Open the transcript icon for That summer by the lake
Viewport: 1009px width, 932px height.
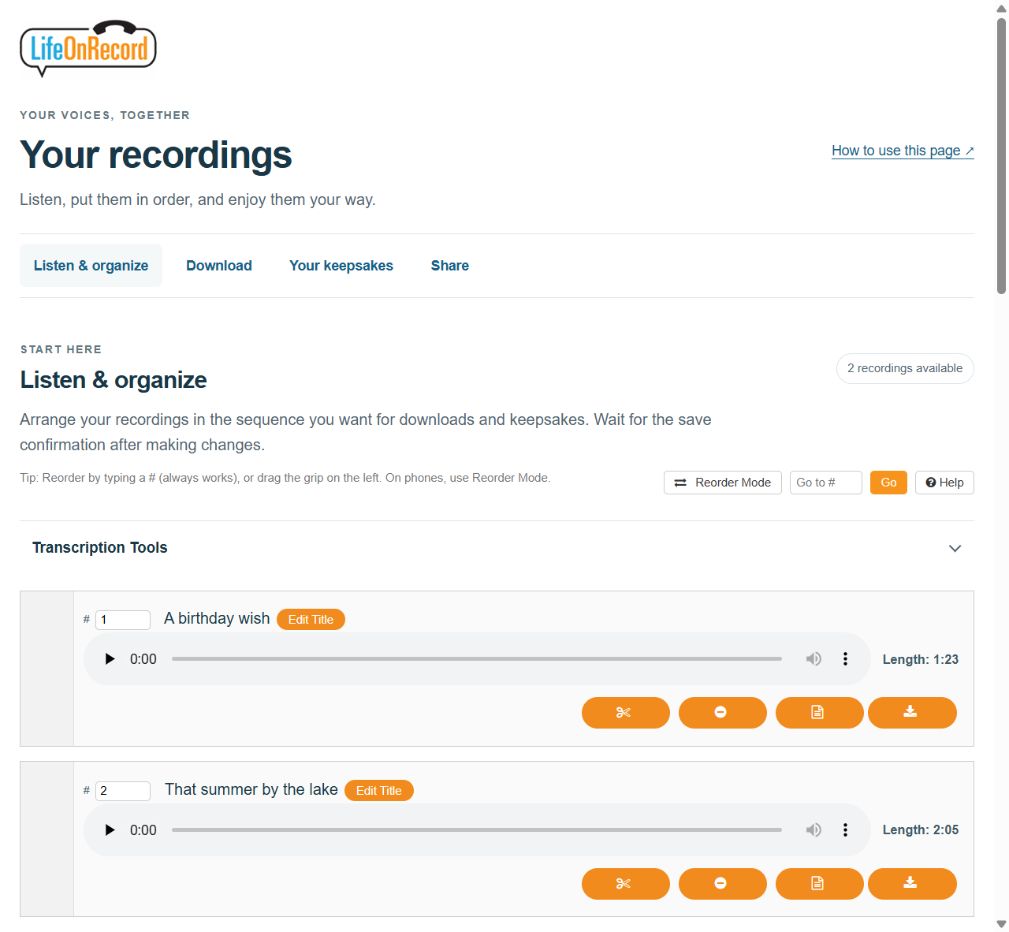(x=819, y=884)
